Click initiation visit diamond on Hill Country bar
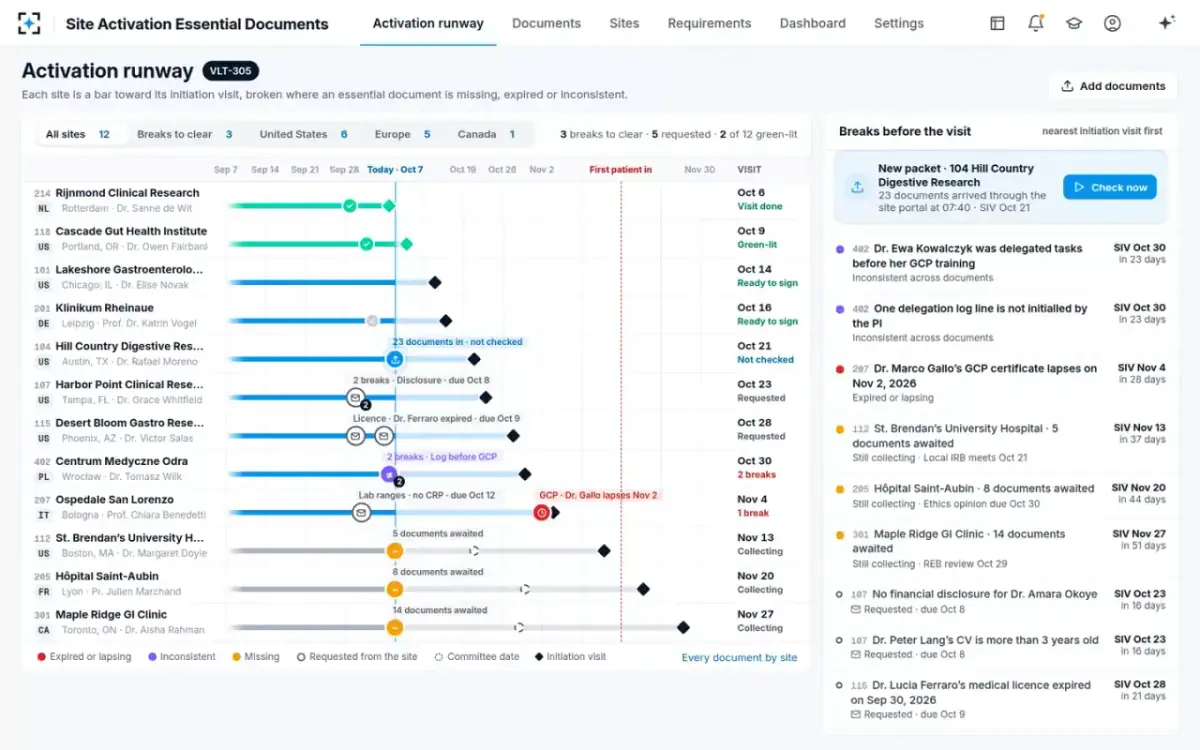This screenshot has width=1200, height=750. click(x=474, y=359)
